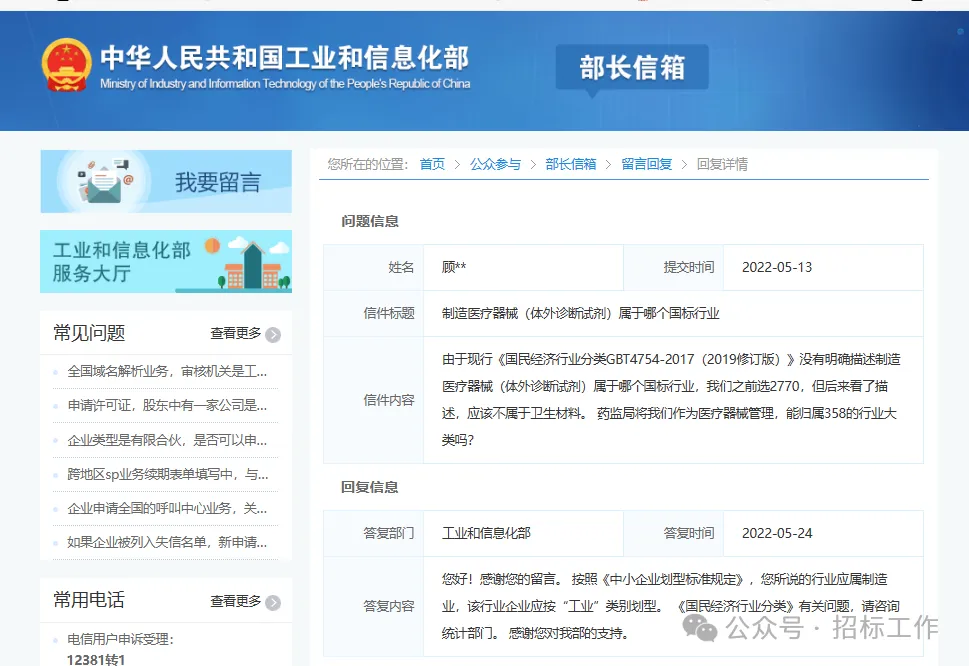Go to 首页 in breadcrumb
This screenshot has width=969, height=666.
[432, 164]
